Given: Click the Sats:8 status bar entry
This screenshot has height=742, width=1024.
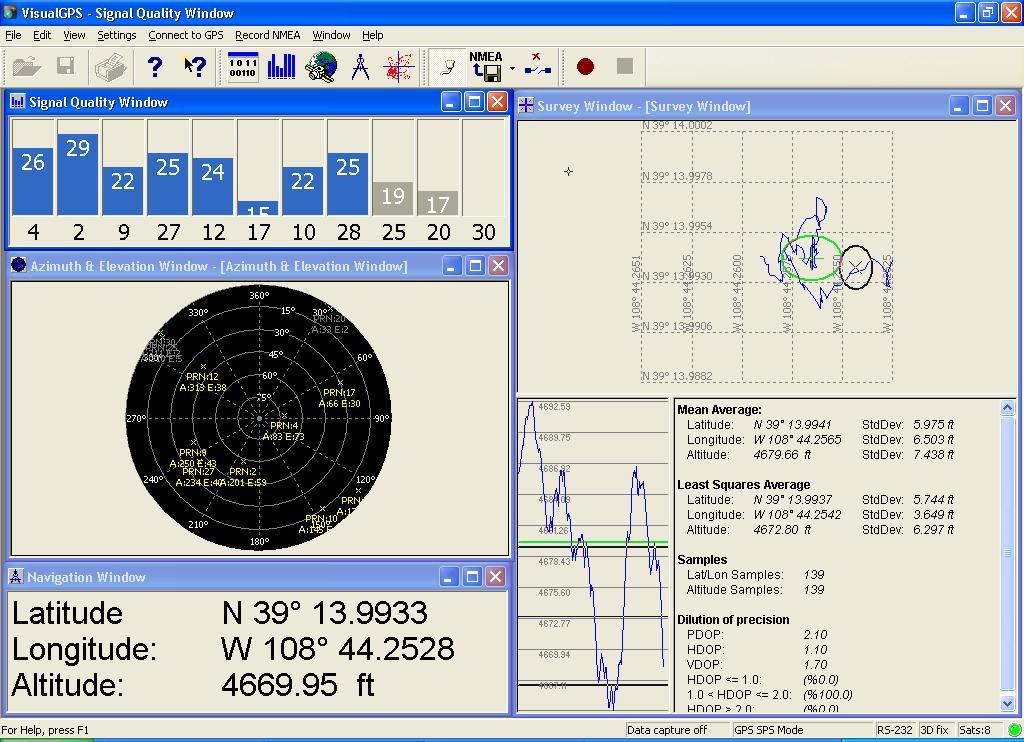Looking at the screenshot, I should (x=975, y=730).
